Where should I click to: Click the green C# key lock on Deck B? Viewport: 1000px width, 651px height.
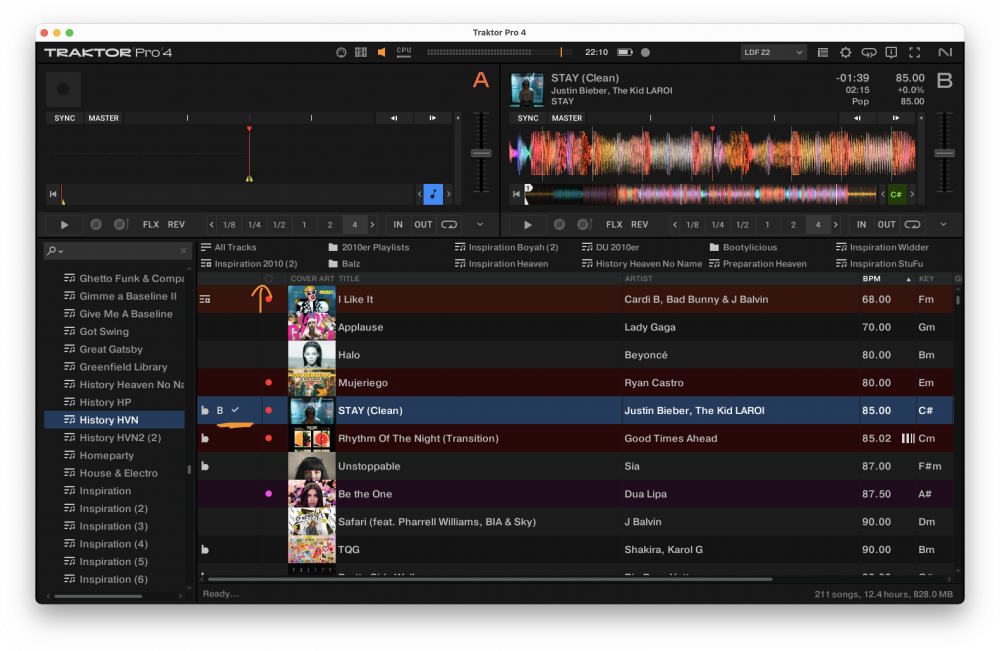(896, 194)
